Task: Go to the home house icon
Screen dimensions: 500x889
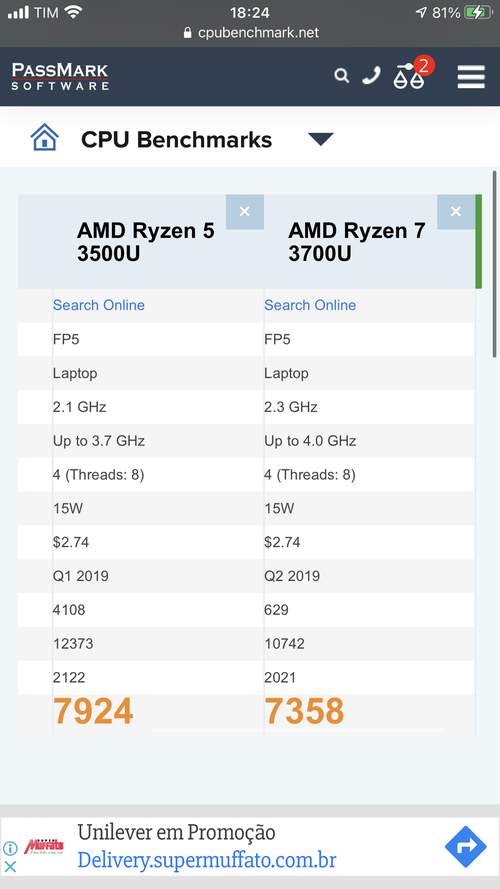Action: [x=45, y=138]
